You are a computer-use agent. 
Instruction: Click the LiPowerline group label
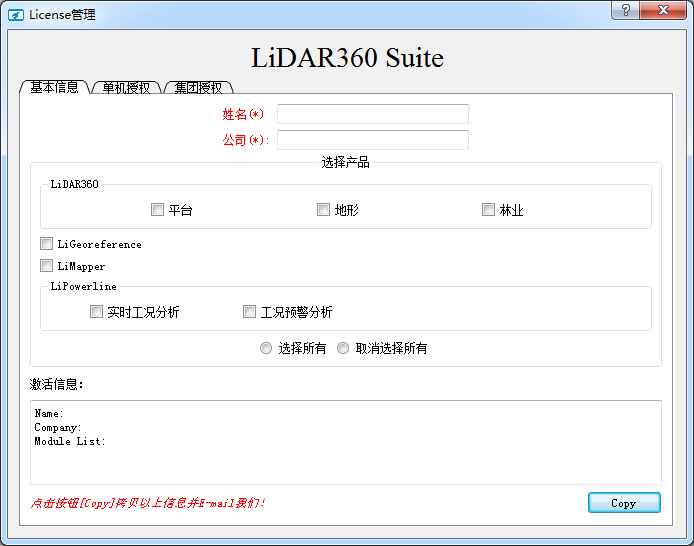(x=84, y=286)
